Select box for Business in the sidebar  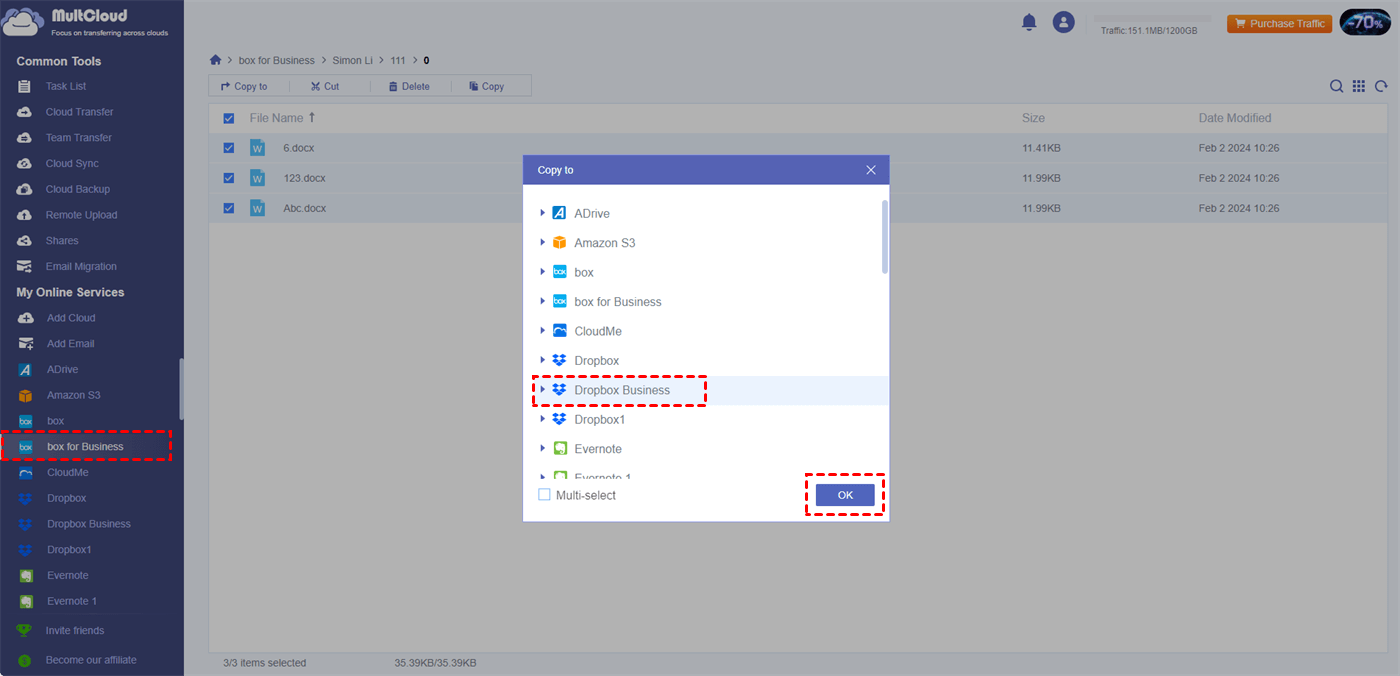click(x=86, y=446)
